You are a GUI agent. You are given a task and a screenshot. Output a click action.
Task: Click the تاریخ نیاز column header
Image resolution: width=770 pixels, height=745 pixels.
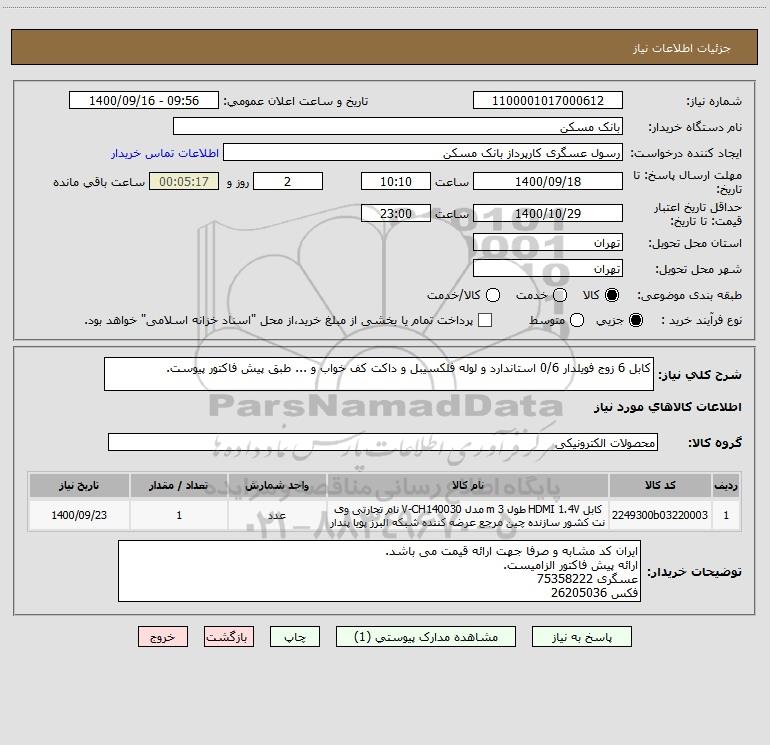79,485
